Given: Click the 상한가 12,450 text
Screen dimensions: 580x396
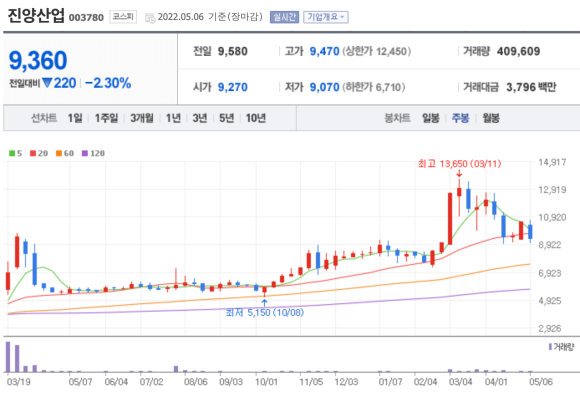Looking at the screenshot, I should [377, 51].
